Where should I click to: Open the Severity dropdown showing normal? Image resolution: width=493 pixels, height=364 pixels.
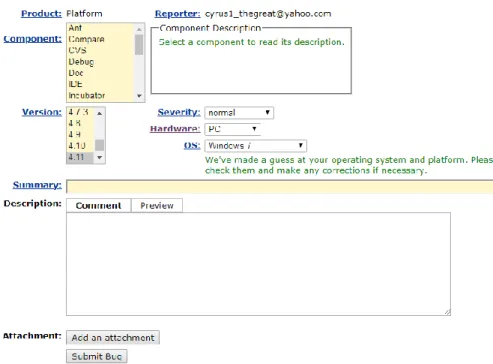239,113
